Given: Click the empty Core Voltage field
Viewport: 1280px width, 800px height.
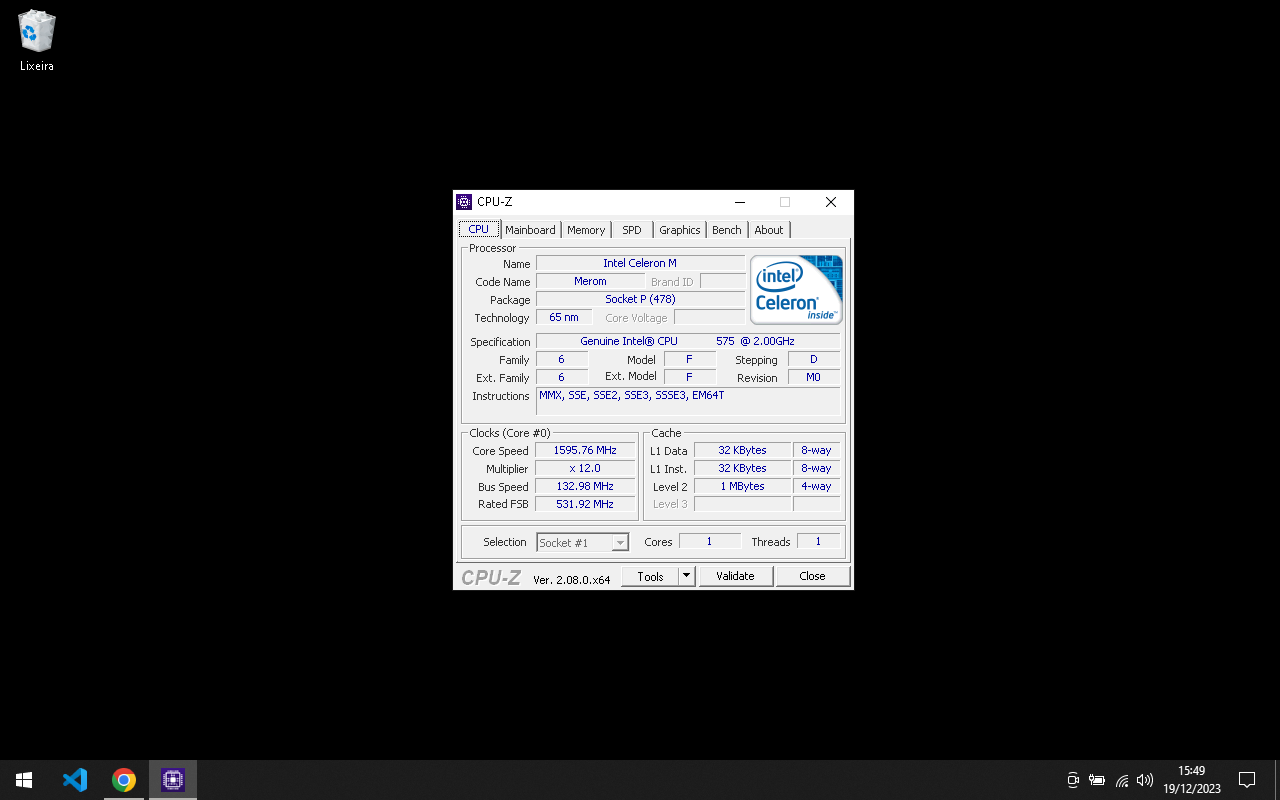Looking at the screenshot, I should point(709,317).
